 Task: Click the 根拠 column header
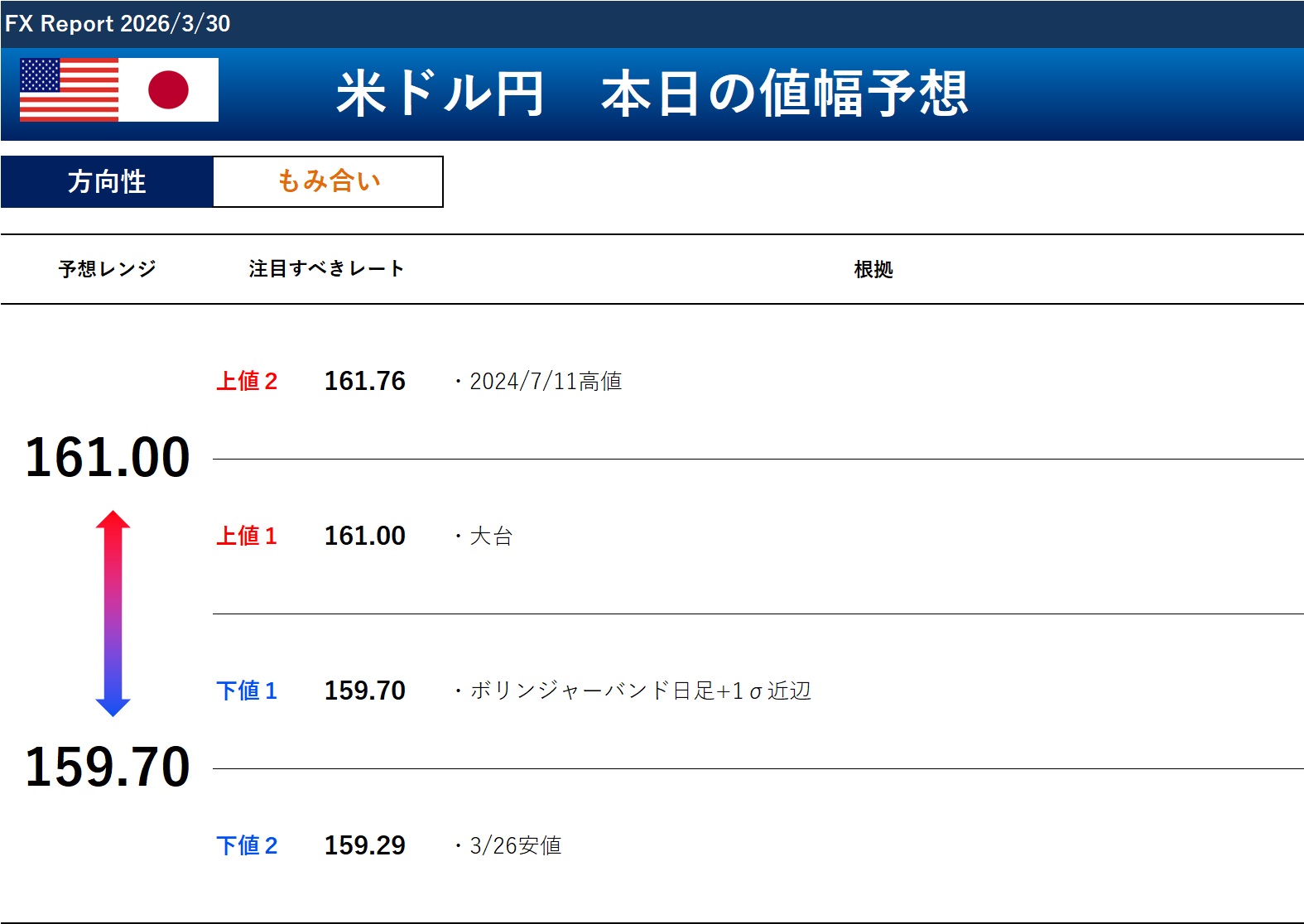(x=873, y=269)
